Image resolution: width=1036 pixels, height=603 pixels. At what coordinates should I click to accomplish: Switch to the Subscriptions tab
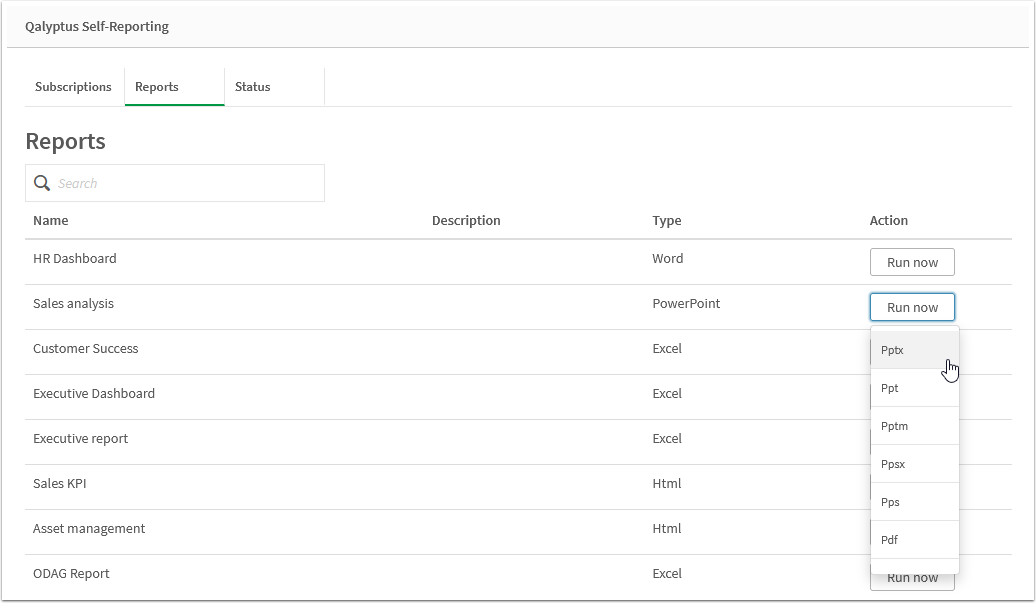[x=73, y=87]
